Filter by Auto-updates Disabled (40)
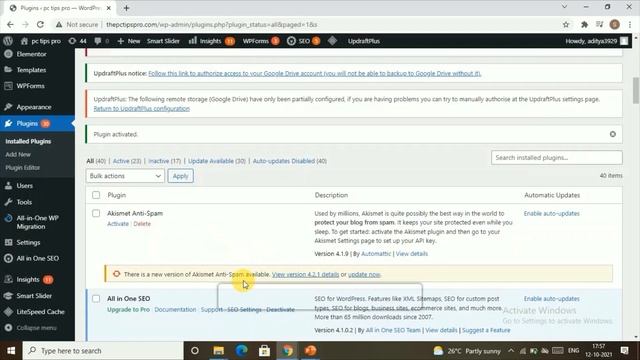 pyautogui.click(x=290, y=161)
